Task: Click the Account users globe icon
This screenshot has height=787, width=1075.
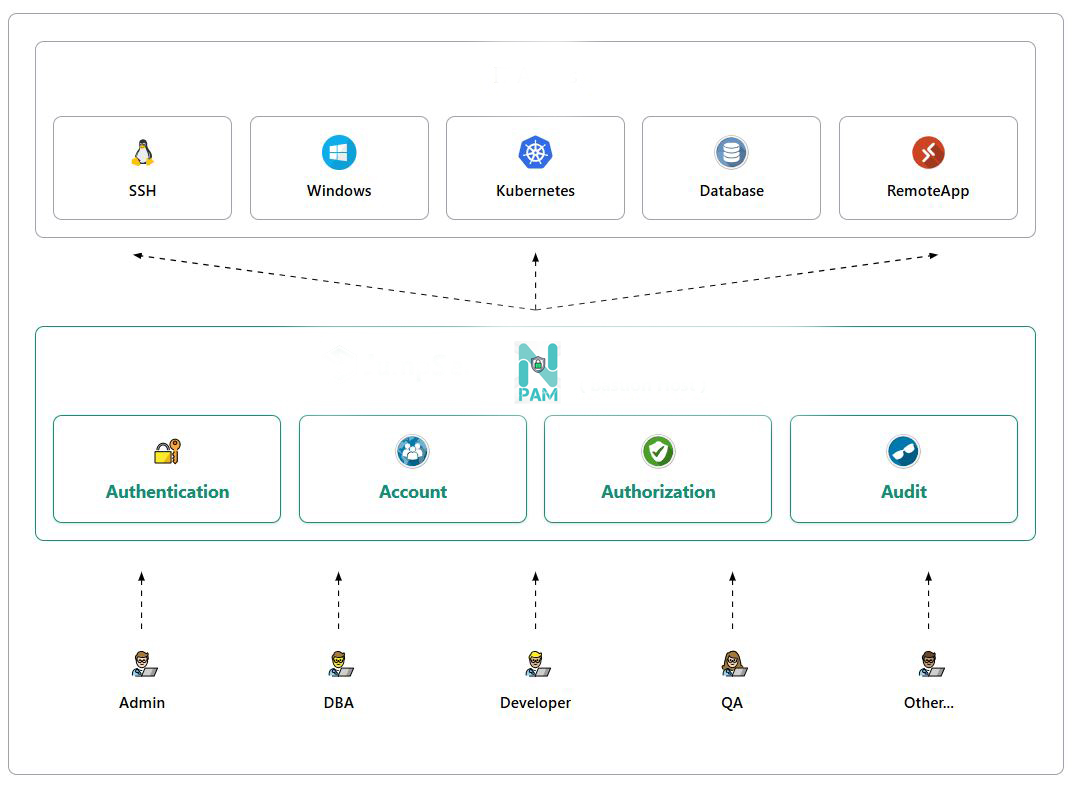Action: pyautogui.click(x=412, y=452)
